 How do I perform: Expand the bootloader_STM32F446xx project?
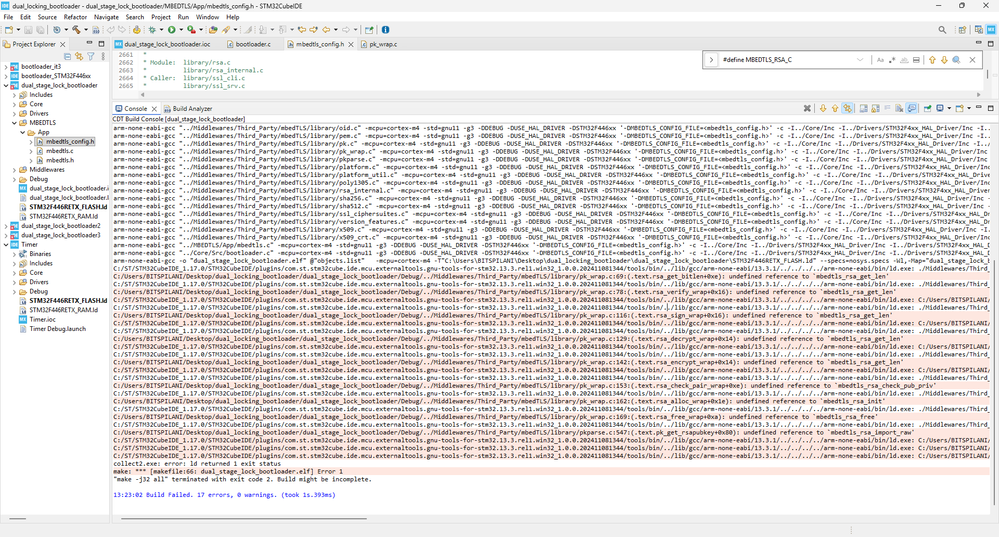click(6, 76)
